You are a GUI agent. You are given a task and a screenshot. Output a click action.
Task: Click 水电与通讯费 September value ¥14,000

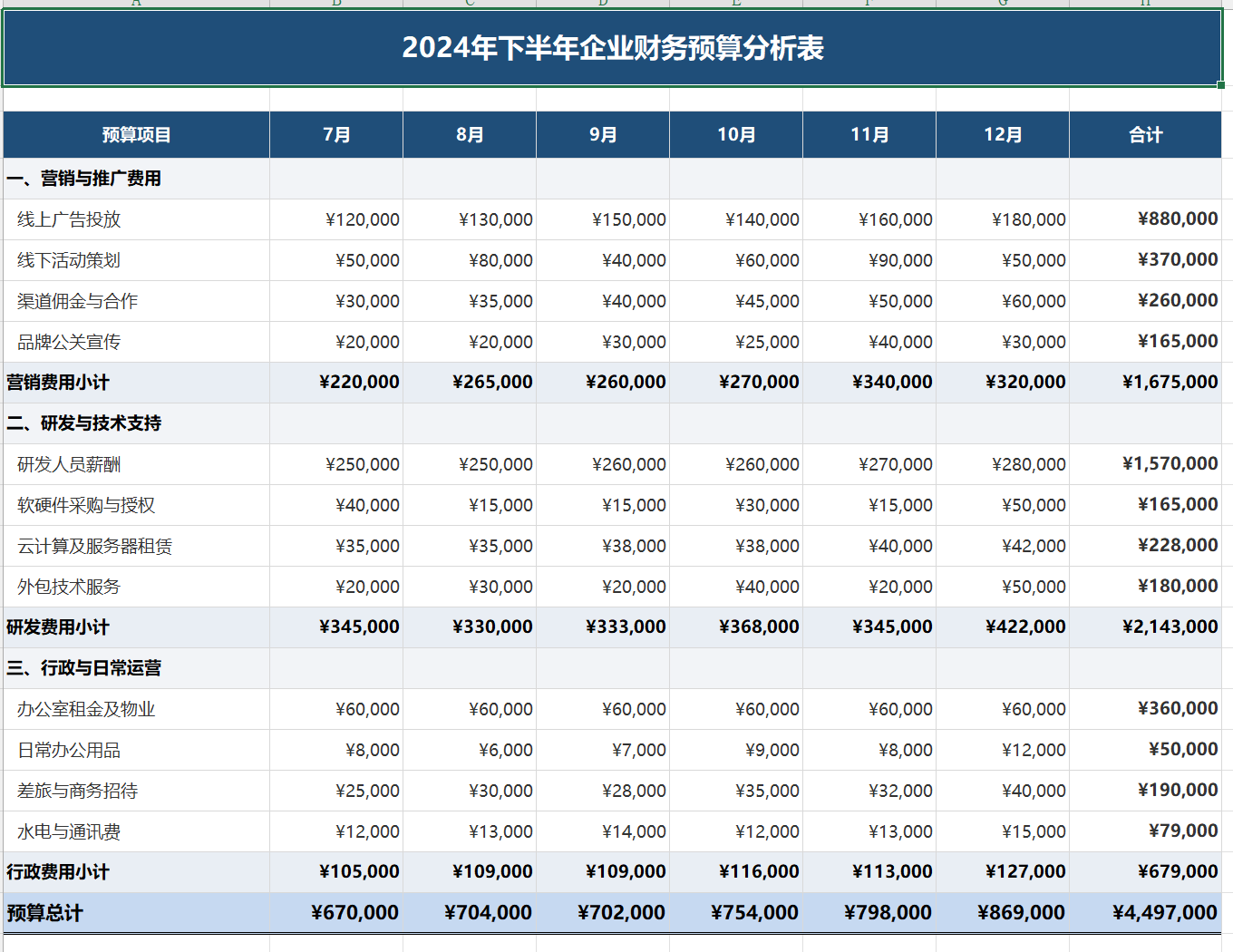[603, 831]
